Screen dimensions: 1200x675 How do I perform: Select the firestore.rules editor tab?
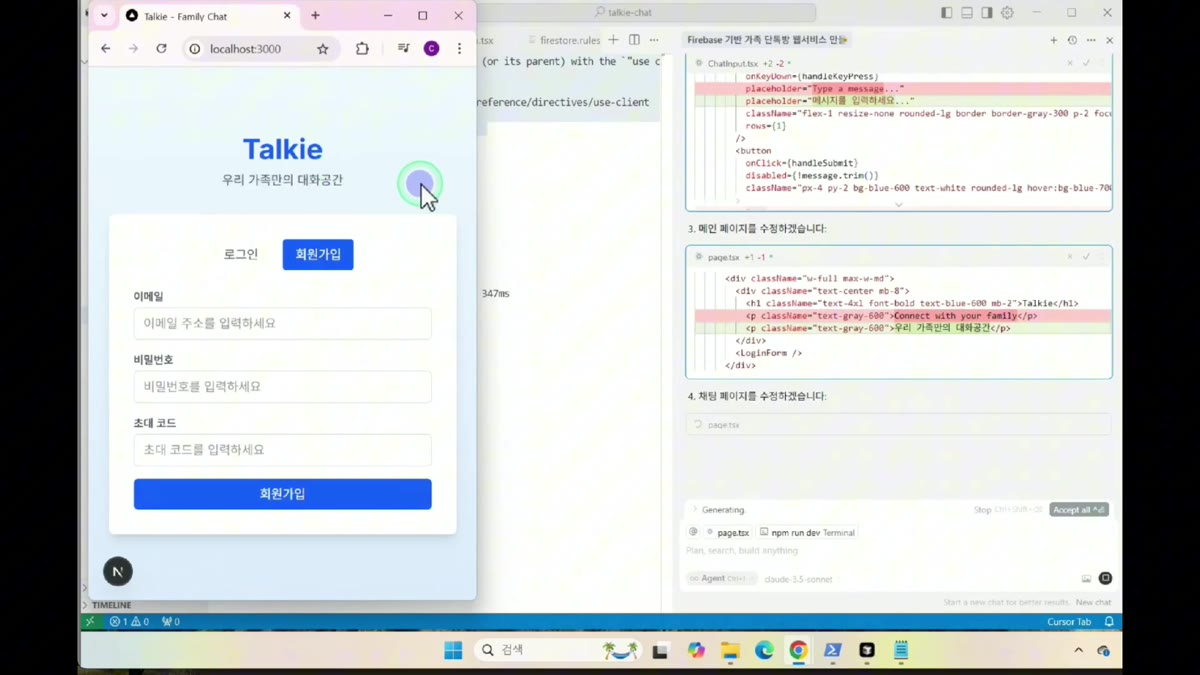point(569,40)
